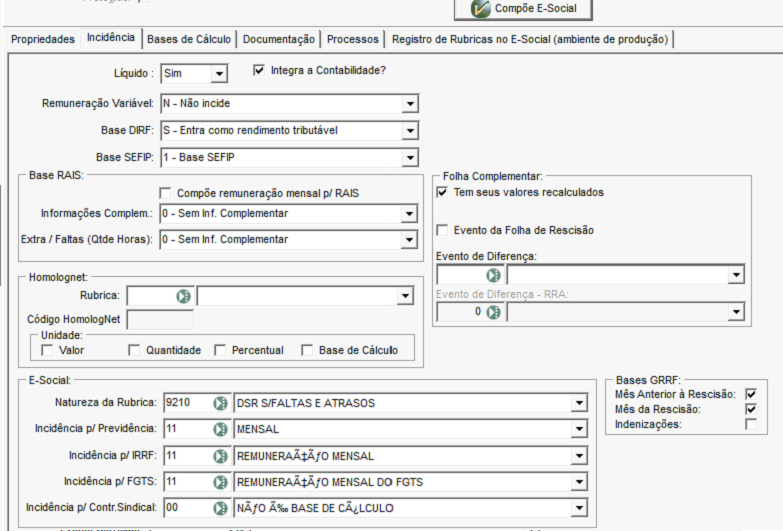Click Natureza da Rubrica code field 9210
The height and width of the screenshot is (531, 783).
188,403
